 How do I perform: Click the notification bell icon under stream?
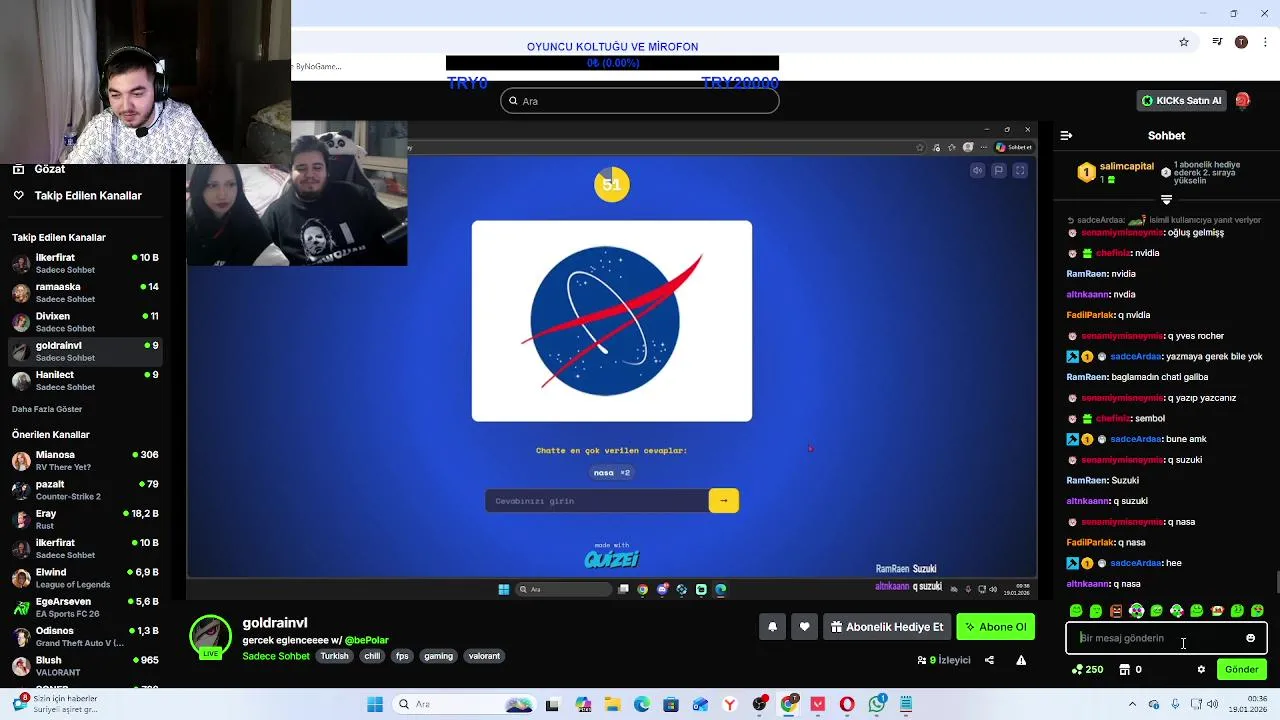click(772, 627)
